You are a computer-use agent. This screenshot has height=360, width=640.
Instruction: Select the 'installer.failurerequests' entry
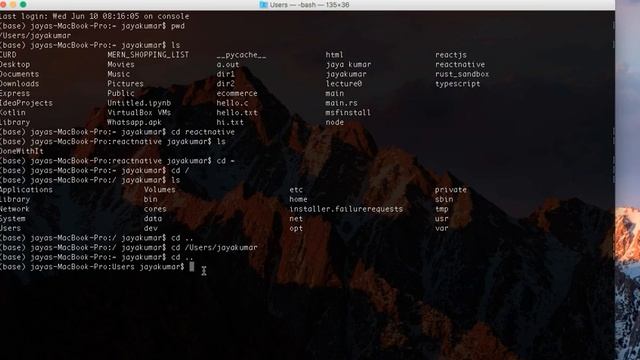(346, 209)
